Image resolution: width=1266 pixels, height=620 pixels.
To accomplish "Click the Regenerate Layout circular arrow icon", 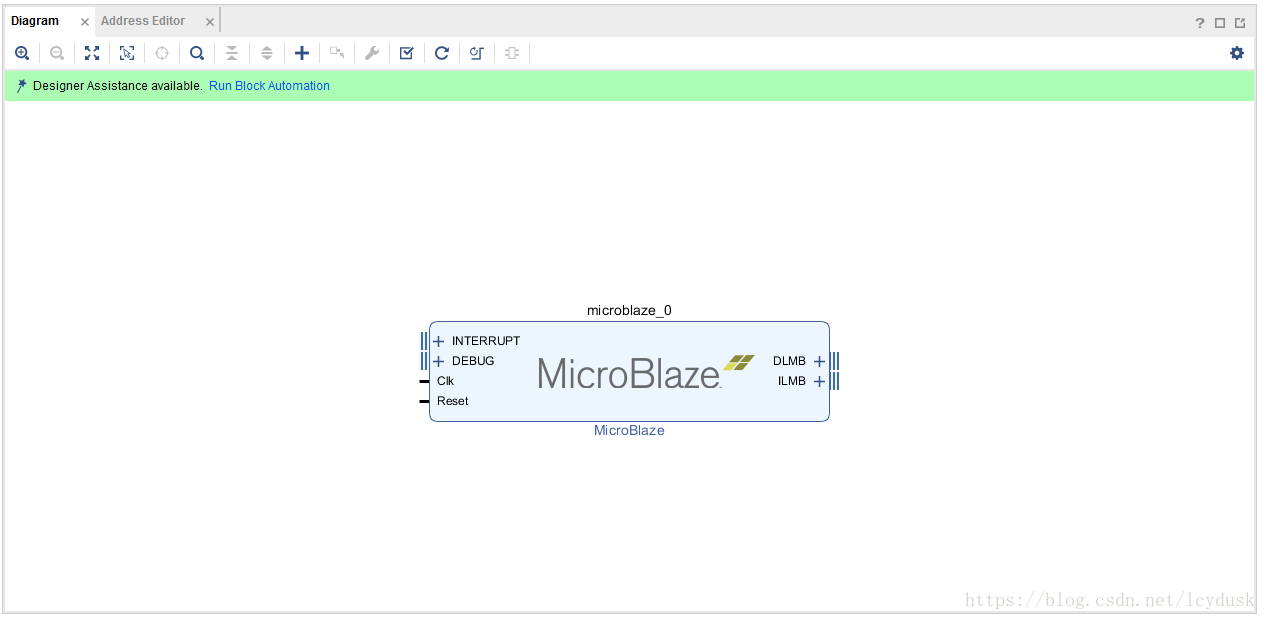I will click(x=442, y=53).
